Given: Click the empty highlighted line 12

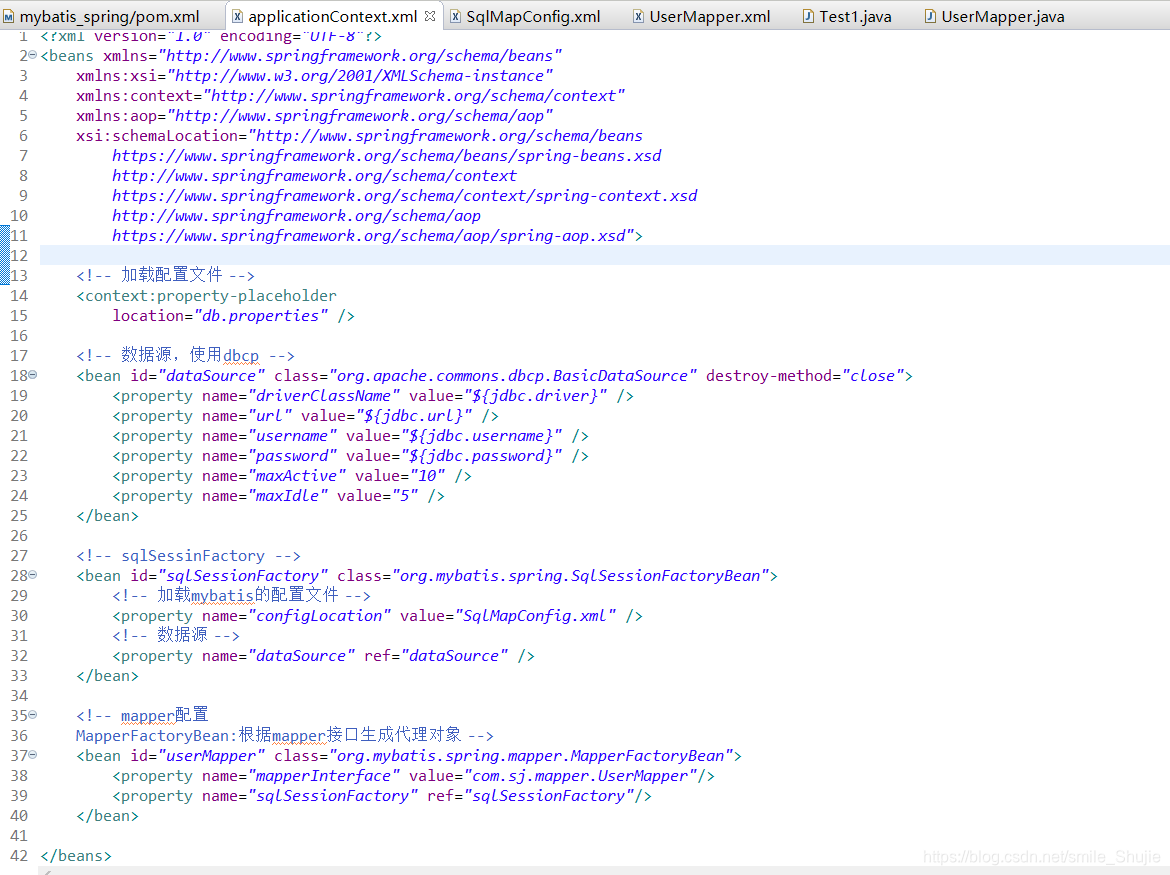Looking at the screenshot, I should [604, 255].
